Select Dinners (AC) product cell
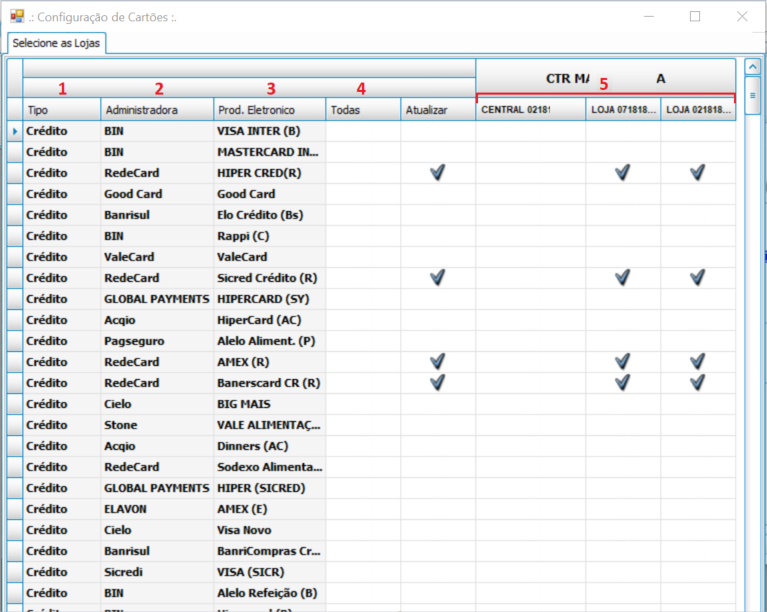This screenshot has width=767, height=612. [270, 446]
